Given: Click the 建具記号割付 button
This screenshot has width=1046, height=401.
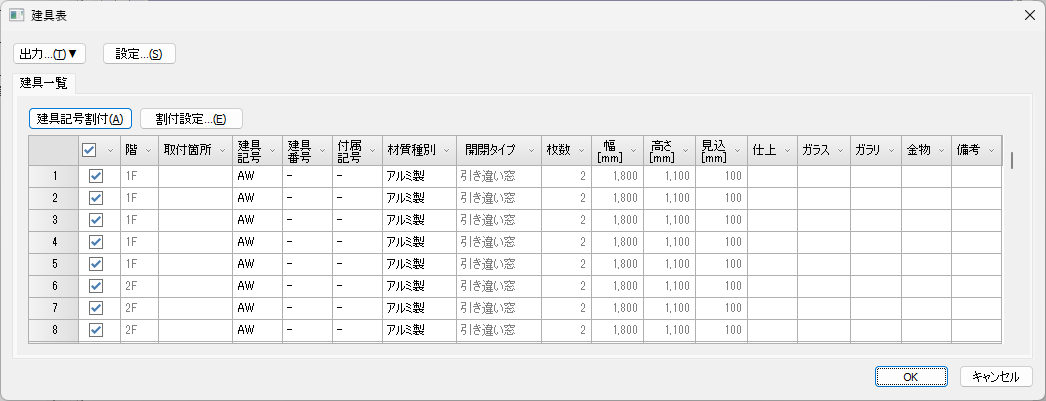Looking at the screenshot, I should pos(80,118).
